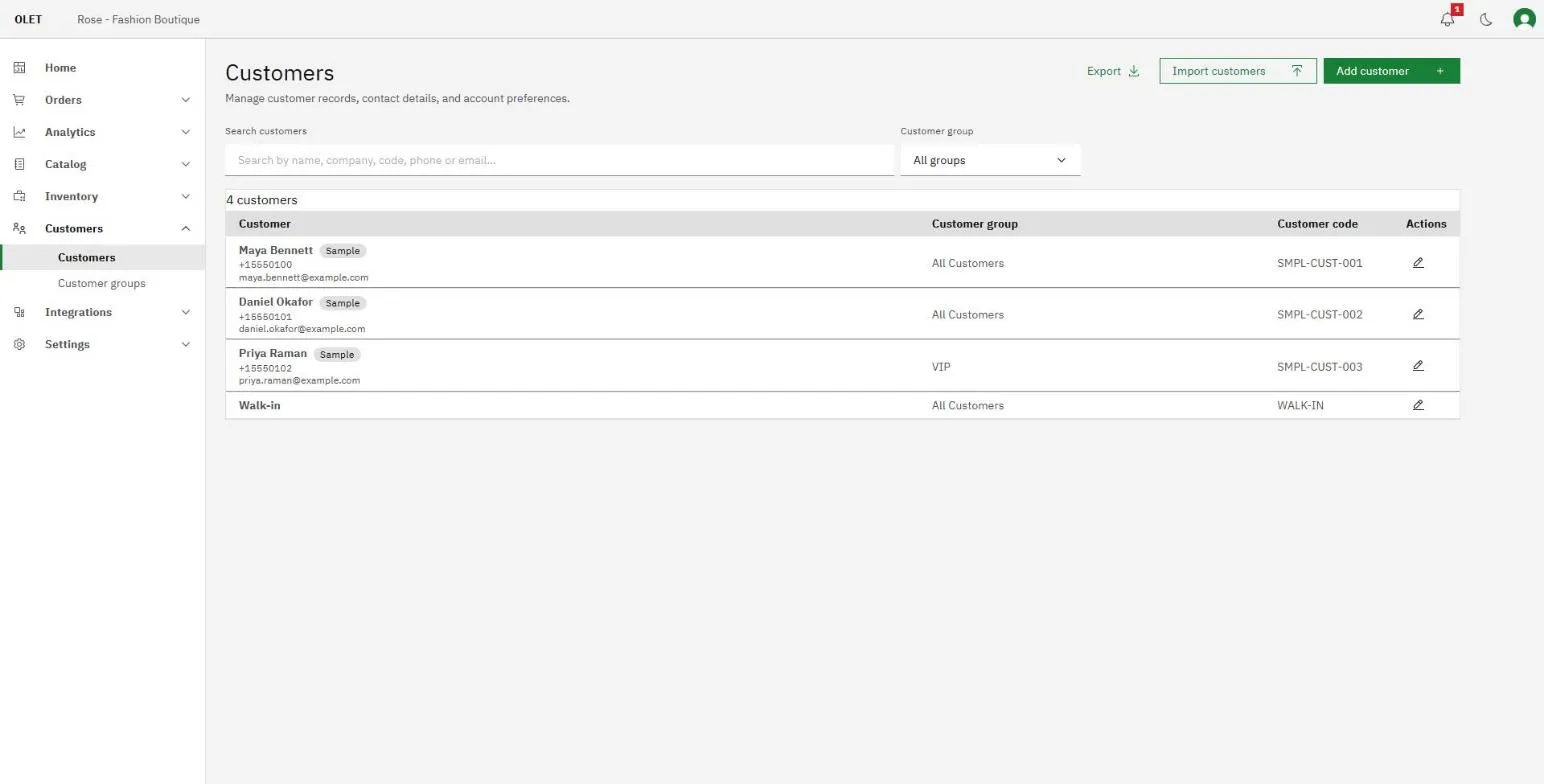This screenshot has height=784, width=1544.
Task: Click the OLET logo
Action: (28, 19)
